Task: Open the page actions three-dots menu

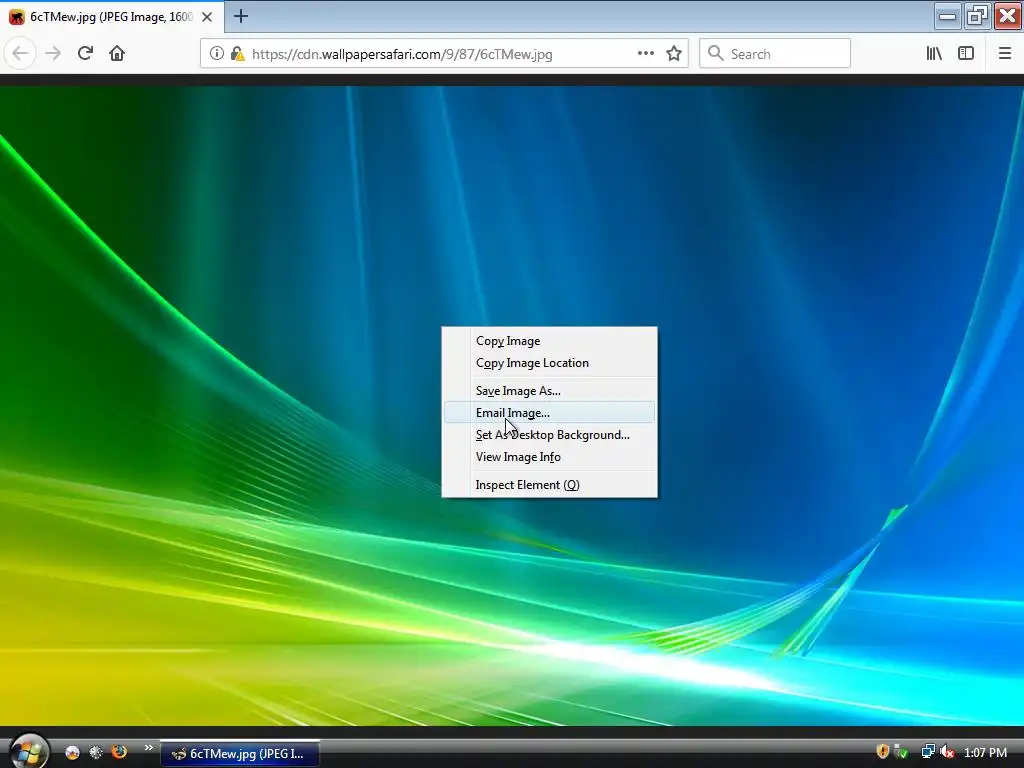Action: (x=645, y=54)
